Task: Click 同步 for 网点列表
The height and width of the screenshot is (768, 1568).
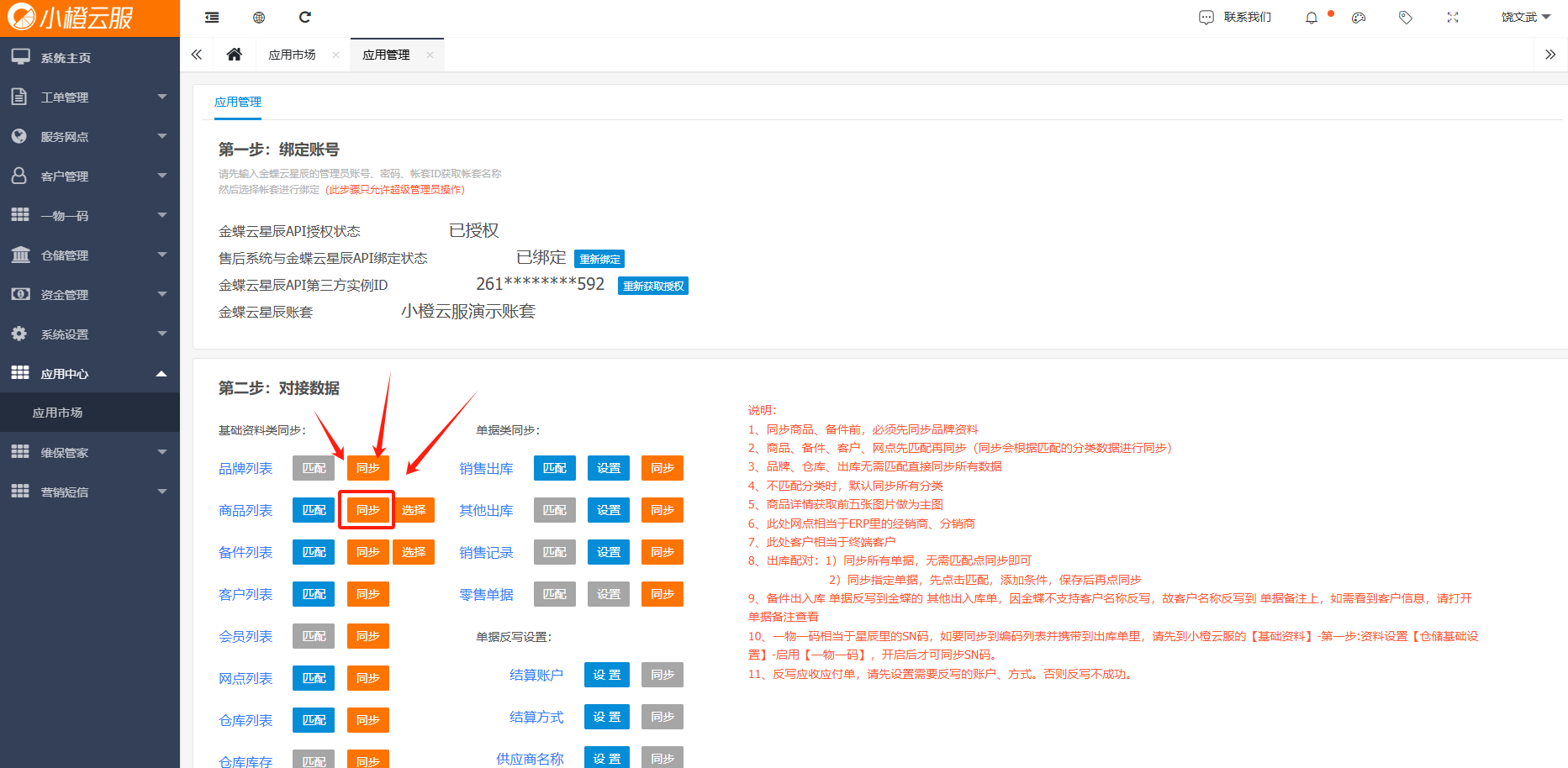Action: point(368,678)
